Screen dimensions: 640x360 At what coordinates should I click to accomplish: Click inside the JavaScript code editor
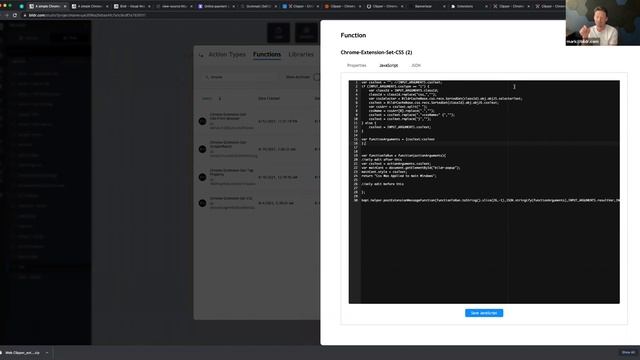pos(484,192)
